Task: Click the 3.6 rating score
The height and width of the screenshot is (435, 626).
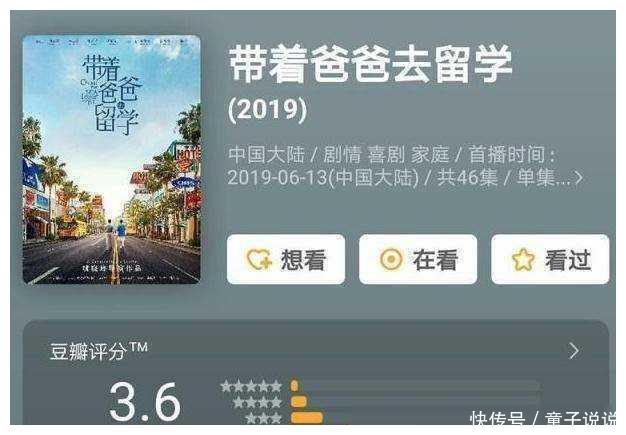Action: coord(145,401)
